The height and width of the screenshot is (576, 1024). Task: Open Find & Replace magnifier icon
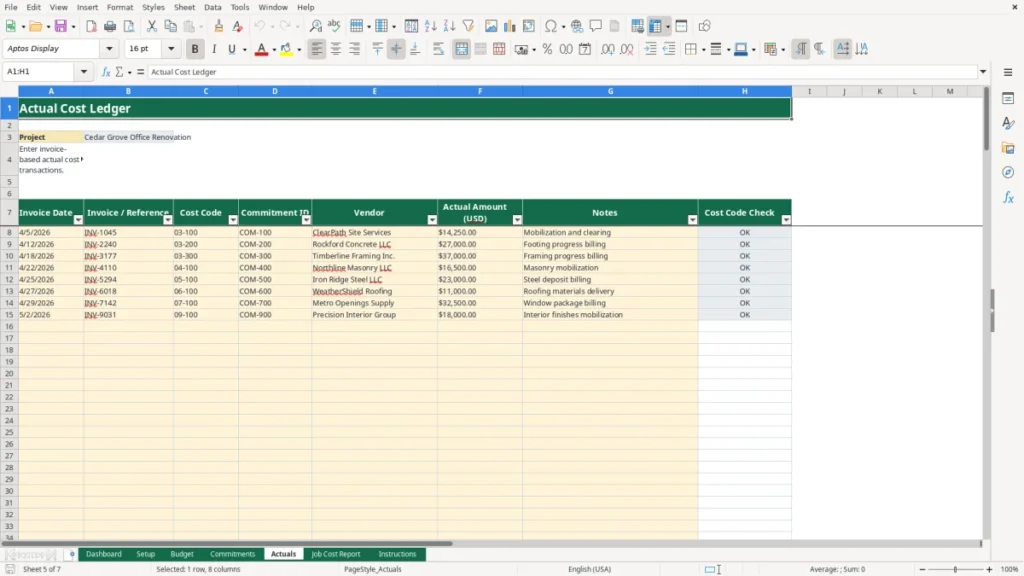coord(315,26)
